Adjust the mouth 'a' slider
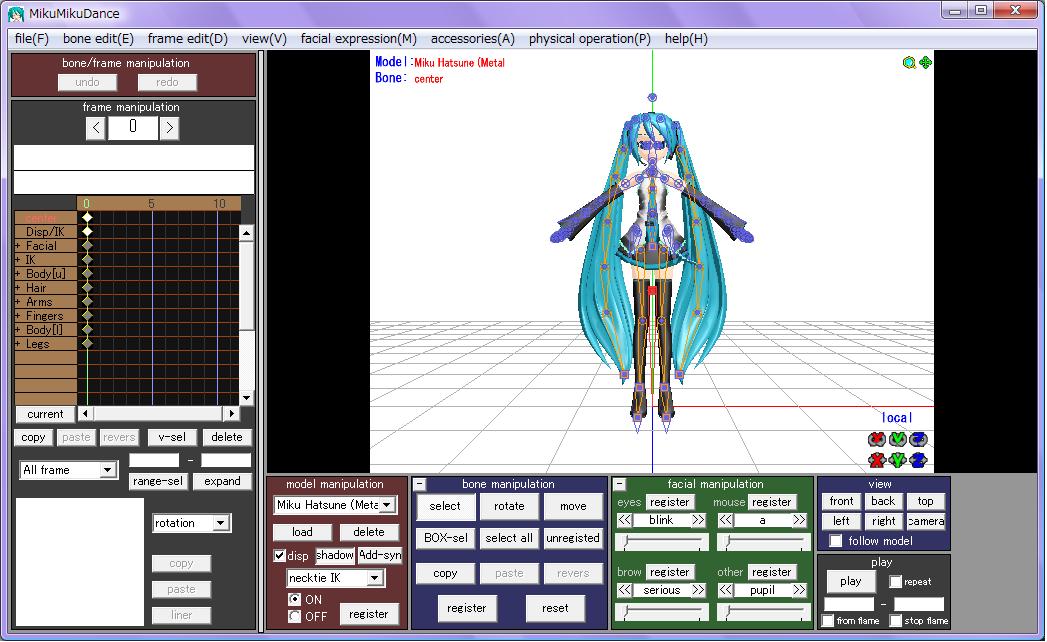This screenshot has width=1047, height=642. pos(764,542)
